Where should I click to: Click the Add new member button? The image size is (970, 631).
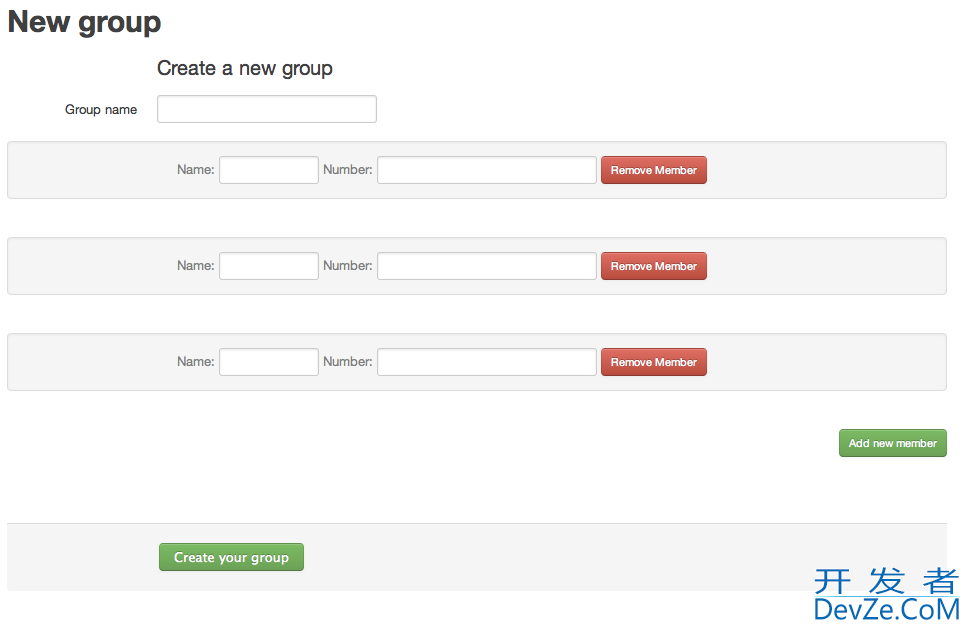pyautogui.click(x=893, y=443)
